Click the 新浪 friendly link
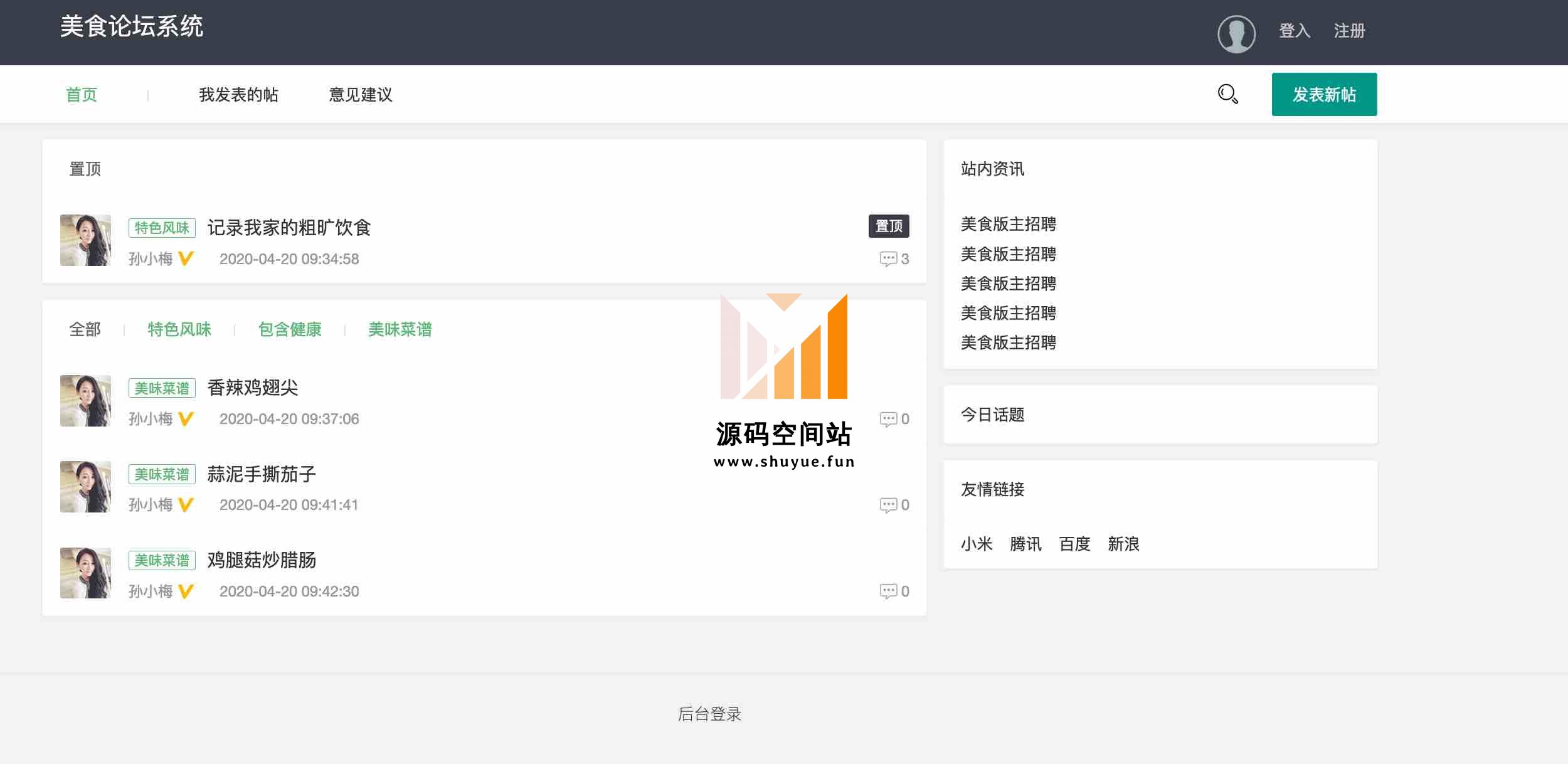This screenshot has height=764, width=1568. [x=1123, y=544]
